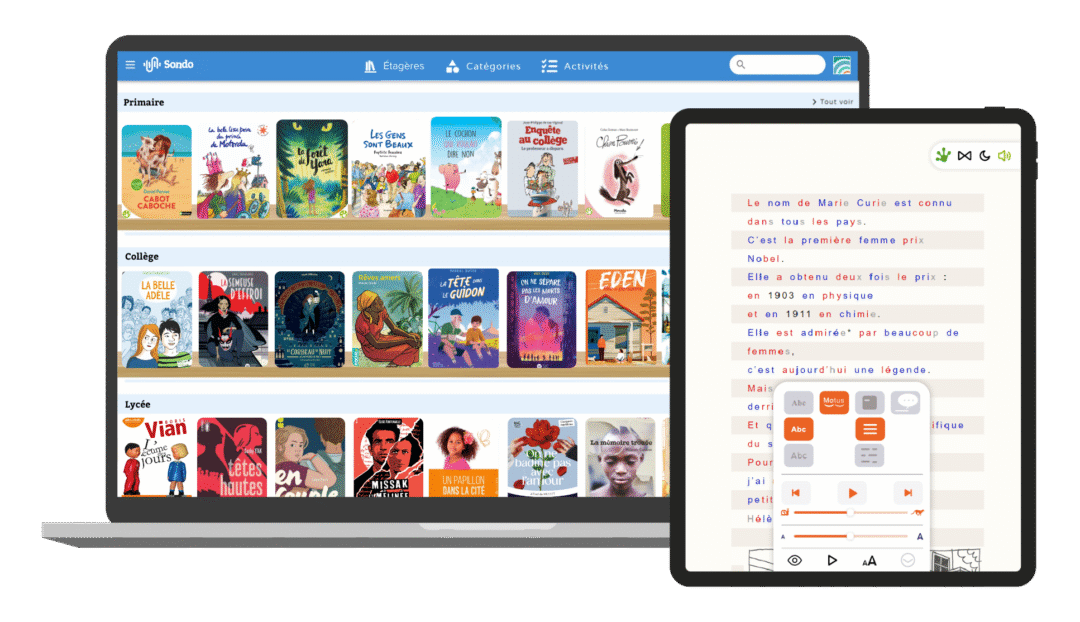Select the top grey 'Abc' text style

coord(798,403)
